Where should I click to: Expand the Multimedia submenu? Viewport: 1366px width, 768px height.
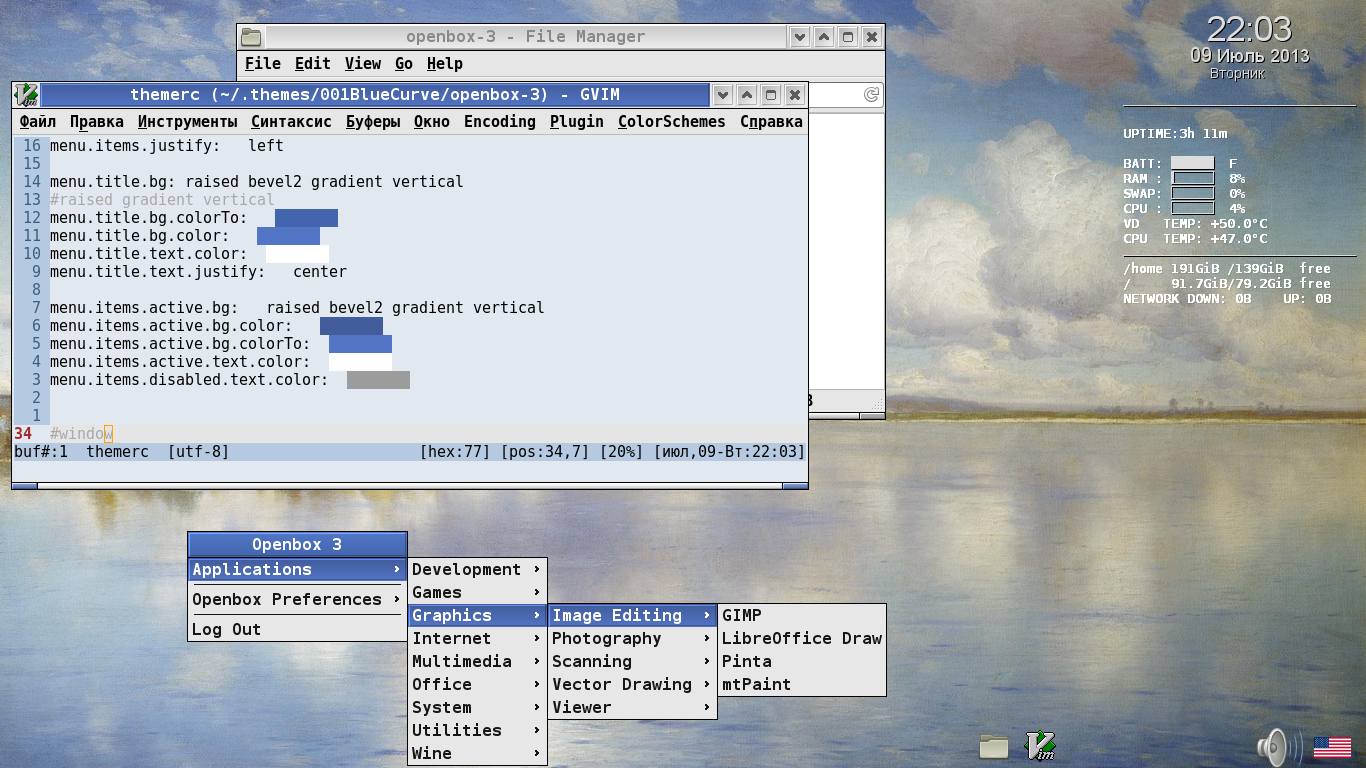point(477,662)
